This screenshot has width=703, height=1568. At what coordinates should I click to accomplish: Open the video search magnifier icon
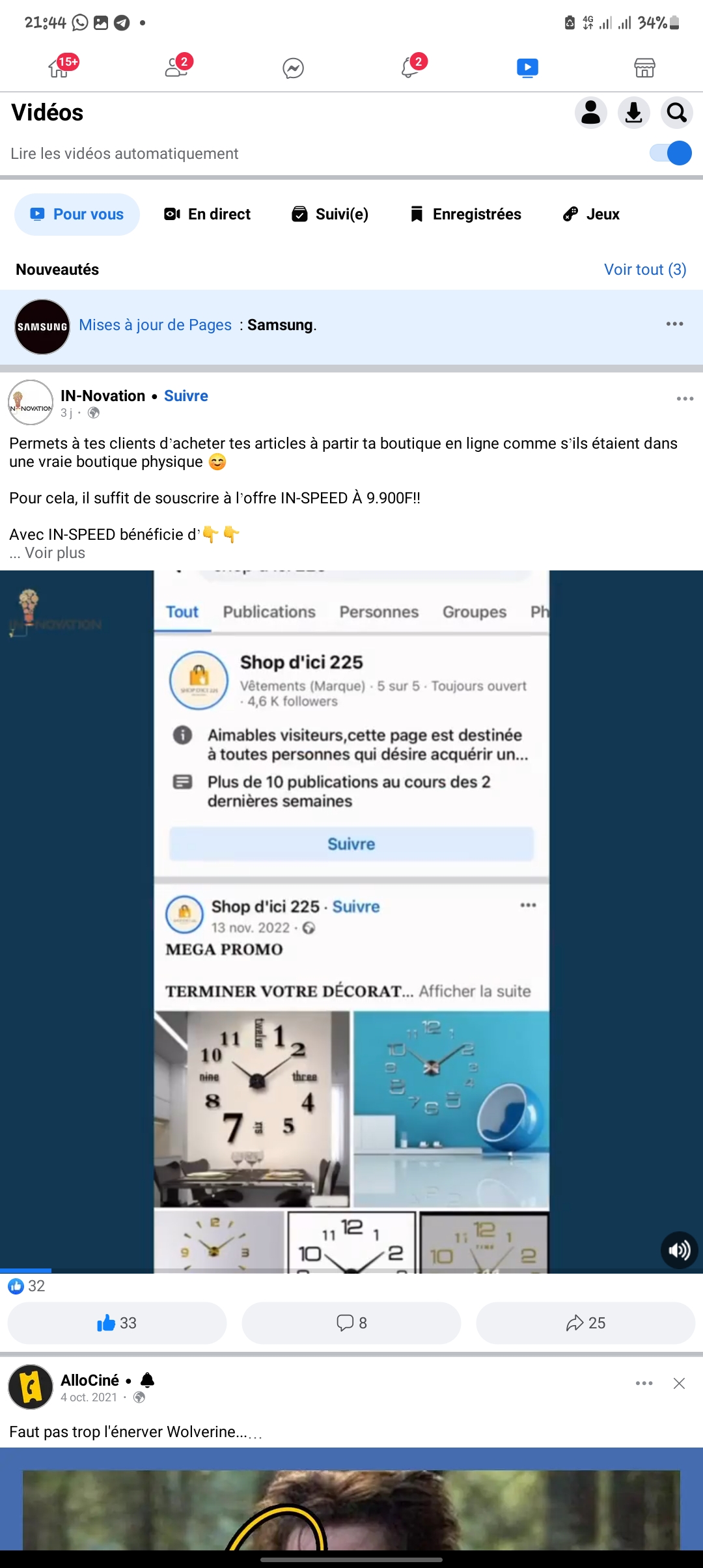pyautogui.click(x=677, y=113)
